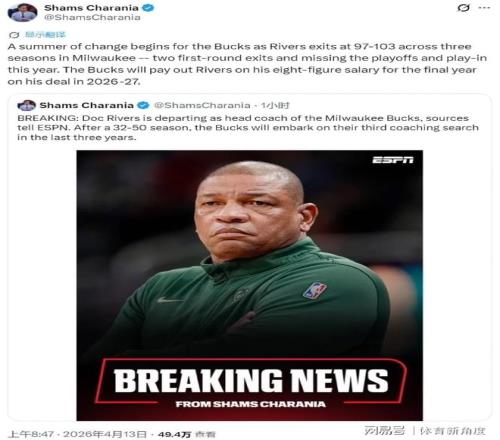Click Shams Charania's profile avatar at top
Screen dimensions: 500x440
(22, 13)
